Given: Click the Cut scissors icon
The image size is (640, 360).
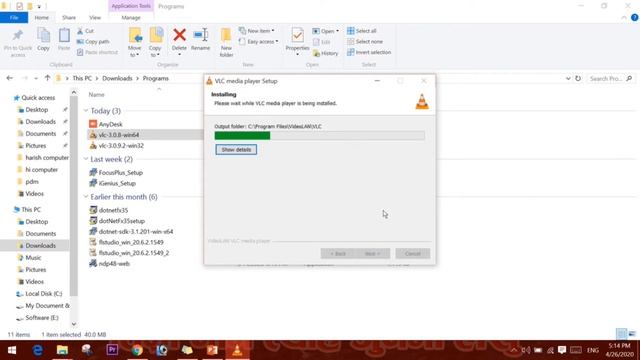Looking at the screenshot, I should pyautogui.click(x=80, y=31).
